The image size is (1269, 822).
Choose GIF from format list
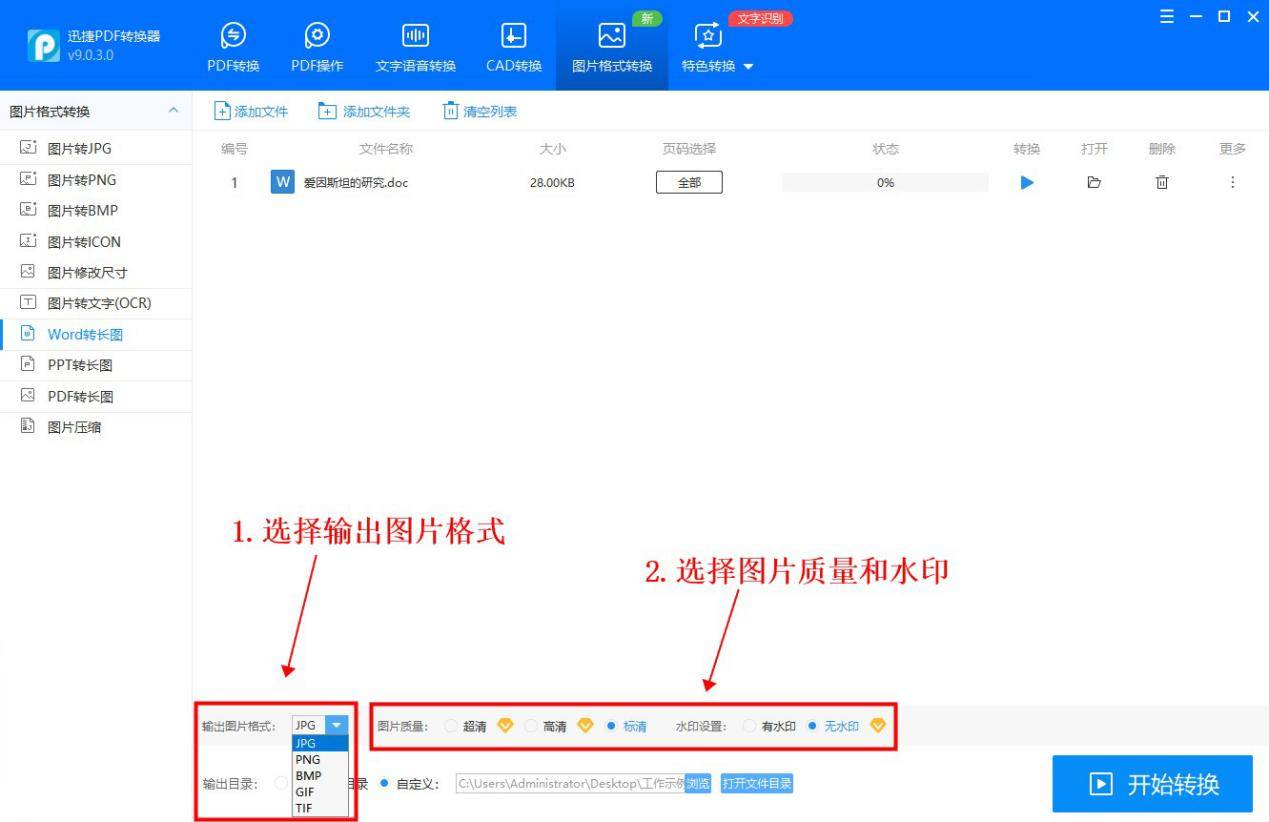320,791
